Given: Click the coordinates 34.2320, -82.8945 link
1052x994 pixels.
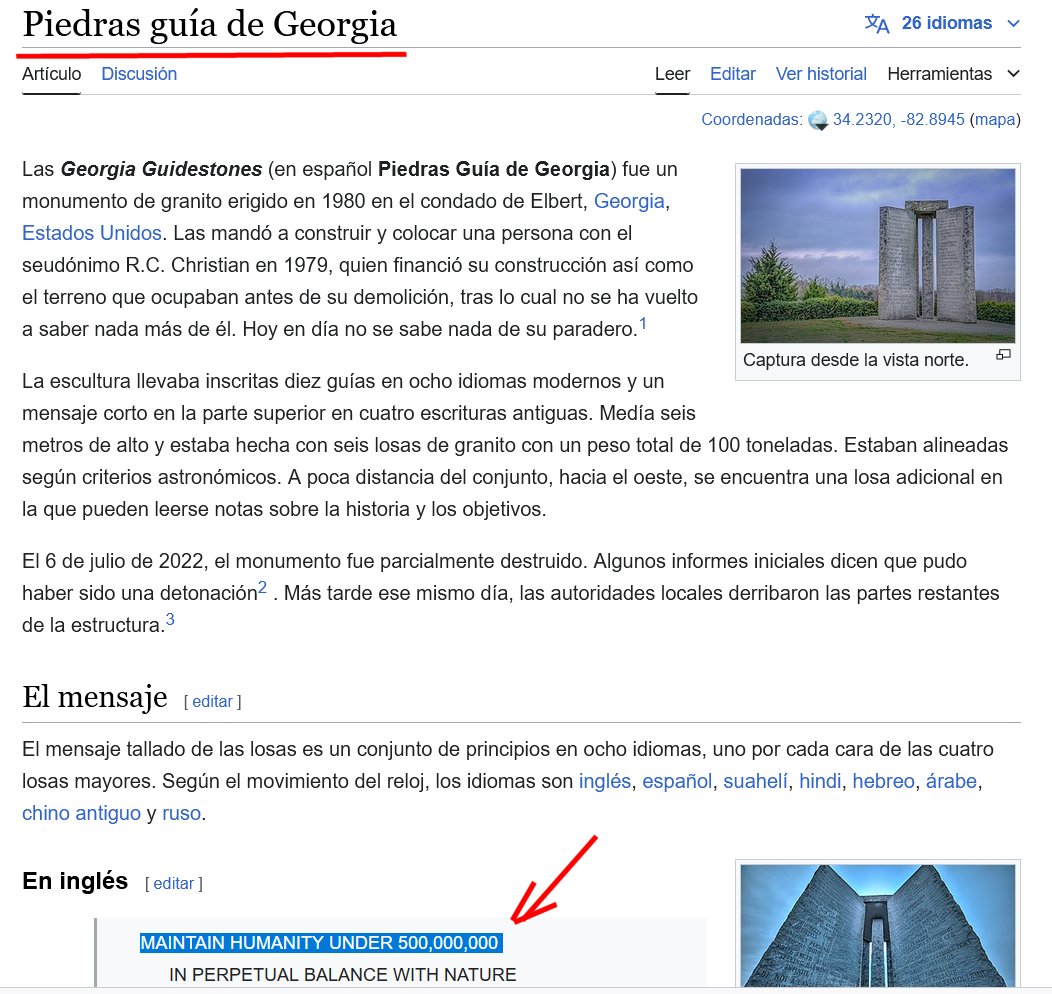Looking at the screenshot, I should tap(898, 120).
